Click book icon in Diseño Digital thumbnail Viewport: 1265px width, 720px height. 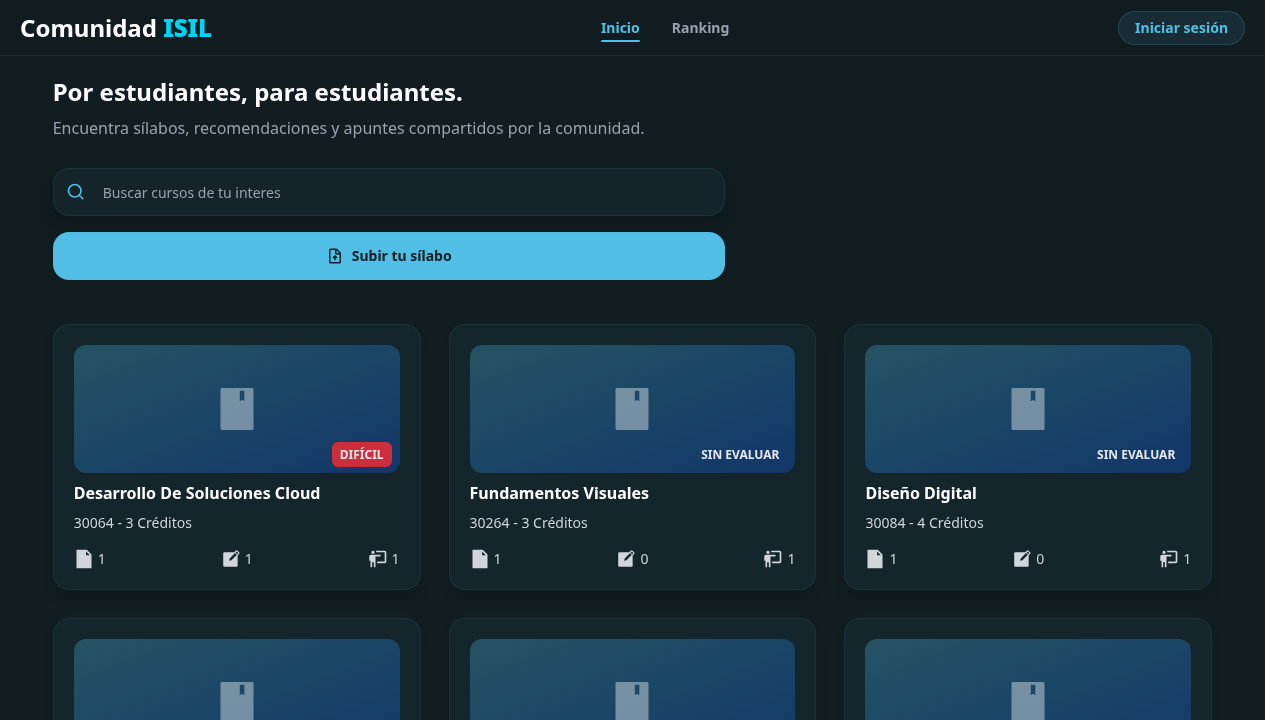point(1028,409)
